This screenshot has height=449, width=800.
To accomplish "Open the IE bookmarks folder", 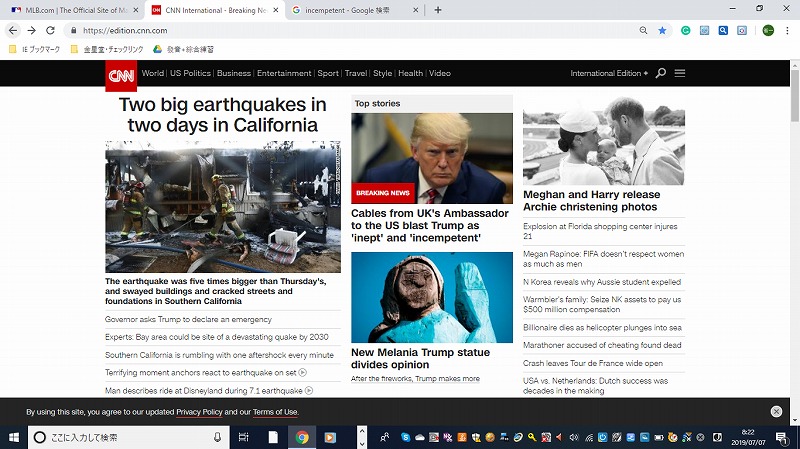I will pos(35,49).
